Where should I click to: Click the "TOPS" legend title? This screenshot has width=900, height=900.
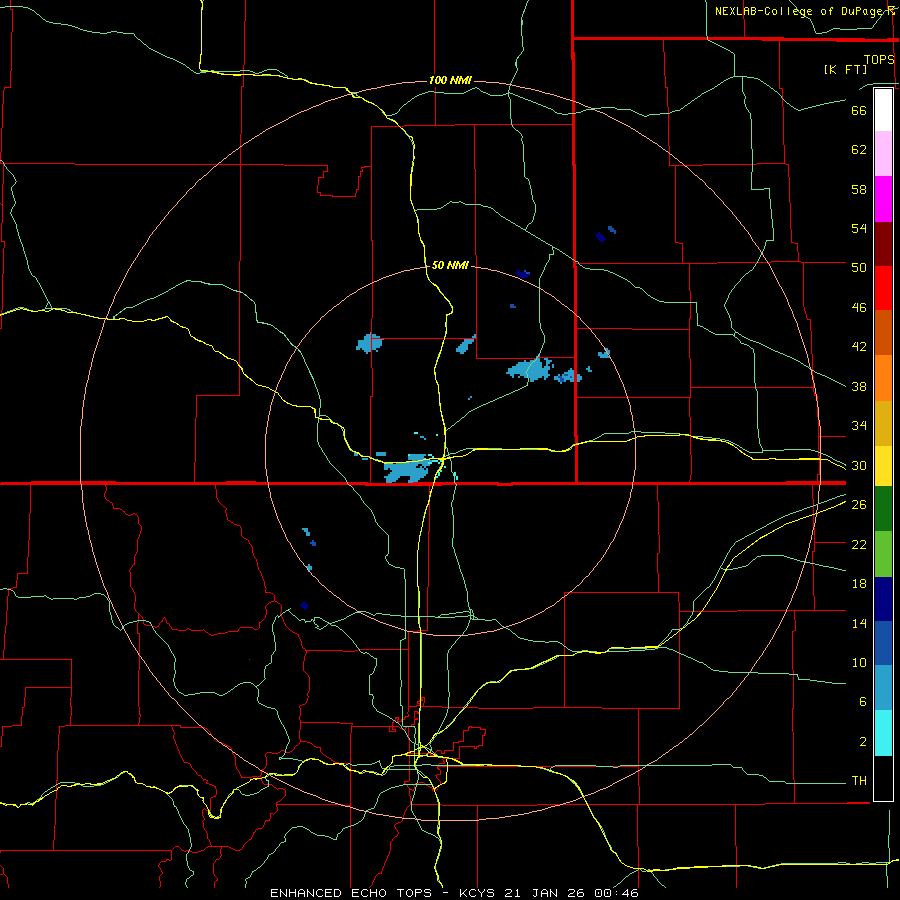pyautogui.click(x=879, y=59)
